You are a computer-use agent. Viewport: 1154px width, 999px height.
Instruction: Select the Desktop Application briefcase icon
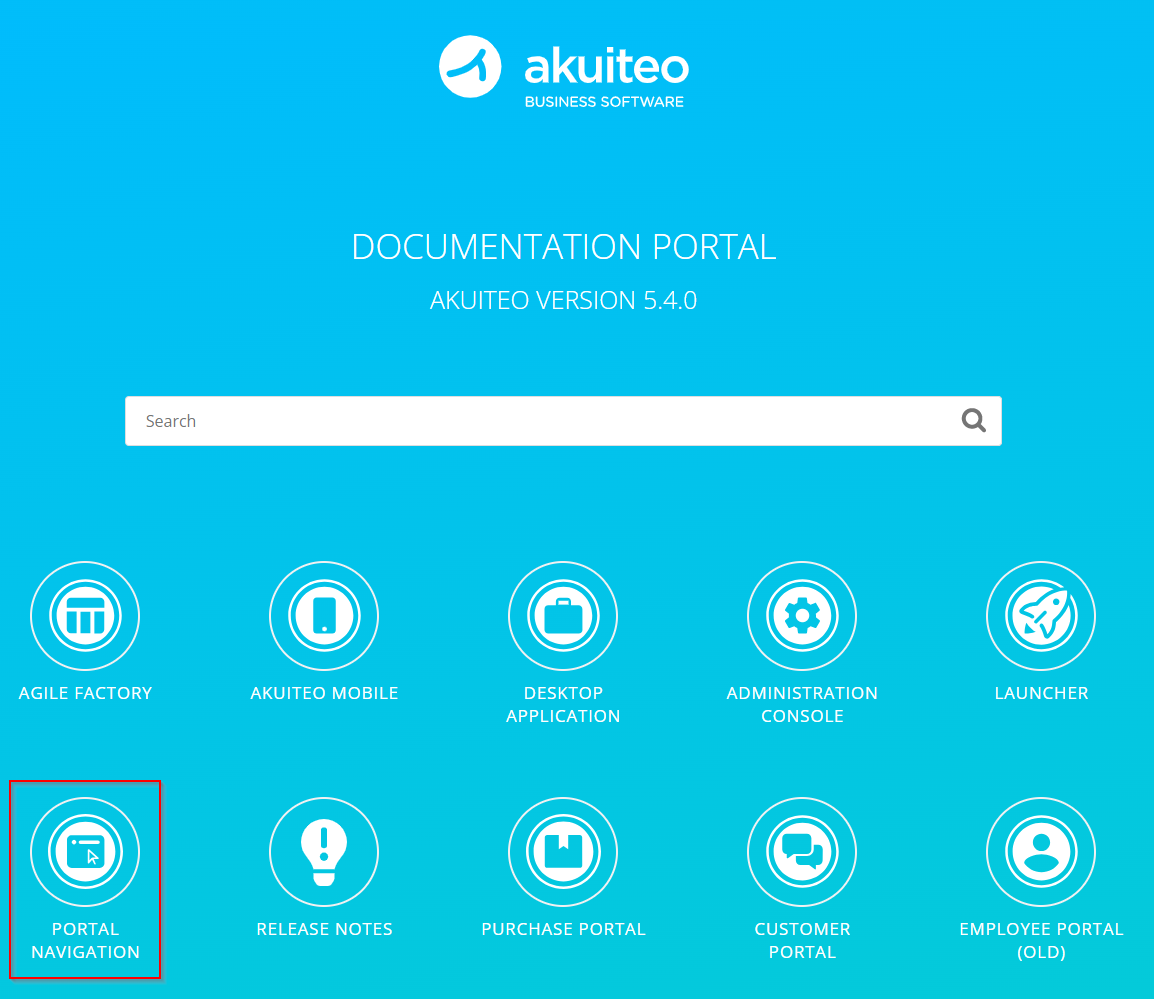[563, 616]
